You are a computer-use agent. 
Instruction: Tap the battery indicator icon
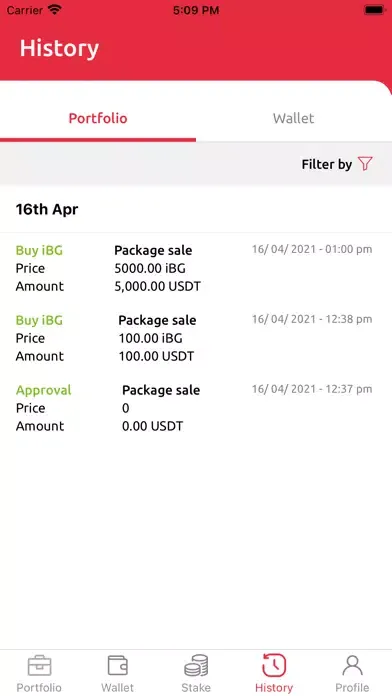pyautogui.click(x=374, y=10)
